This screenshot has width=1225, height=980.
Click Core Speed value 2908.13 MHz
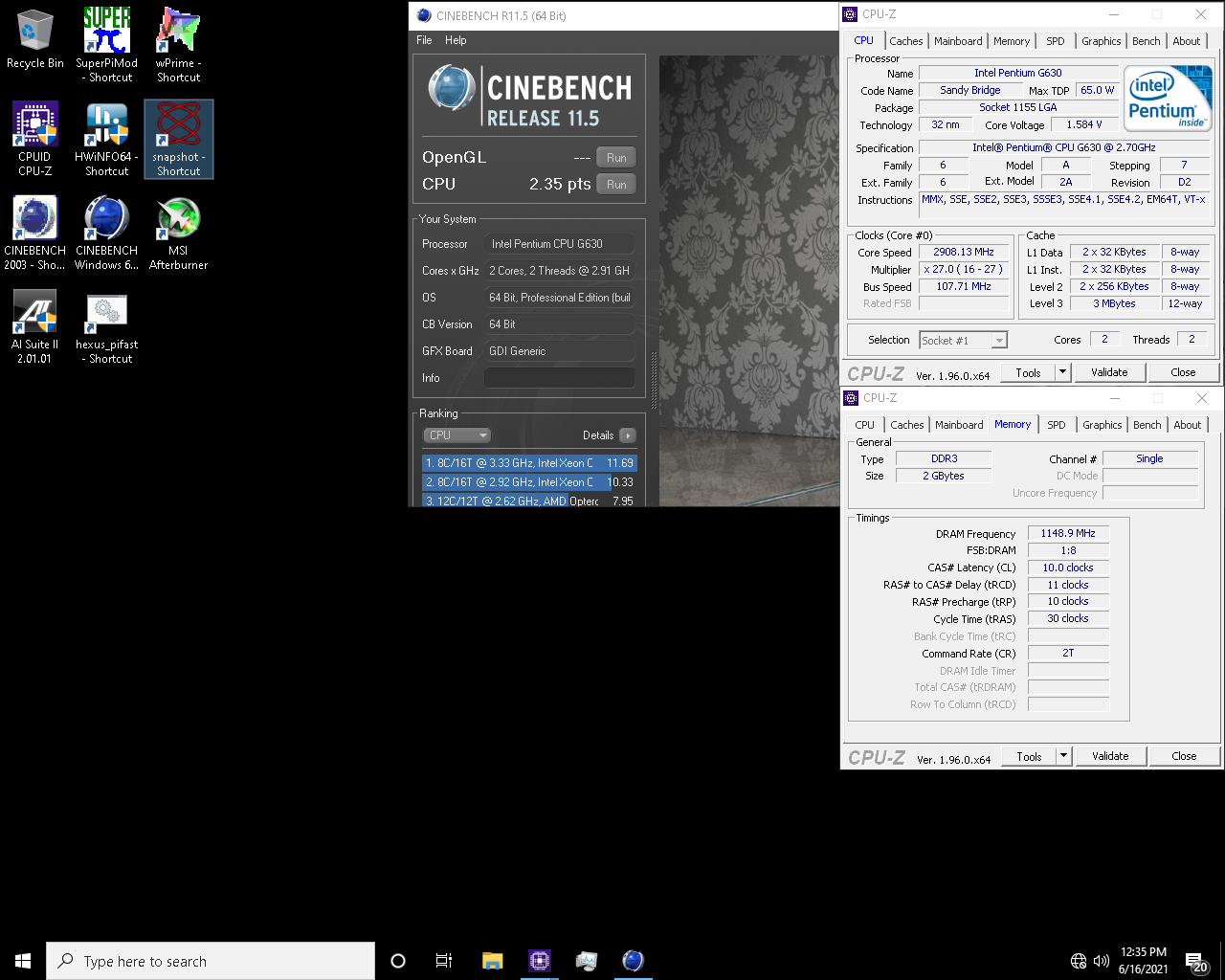[964, 253]
